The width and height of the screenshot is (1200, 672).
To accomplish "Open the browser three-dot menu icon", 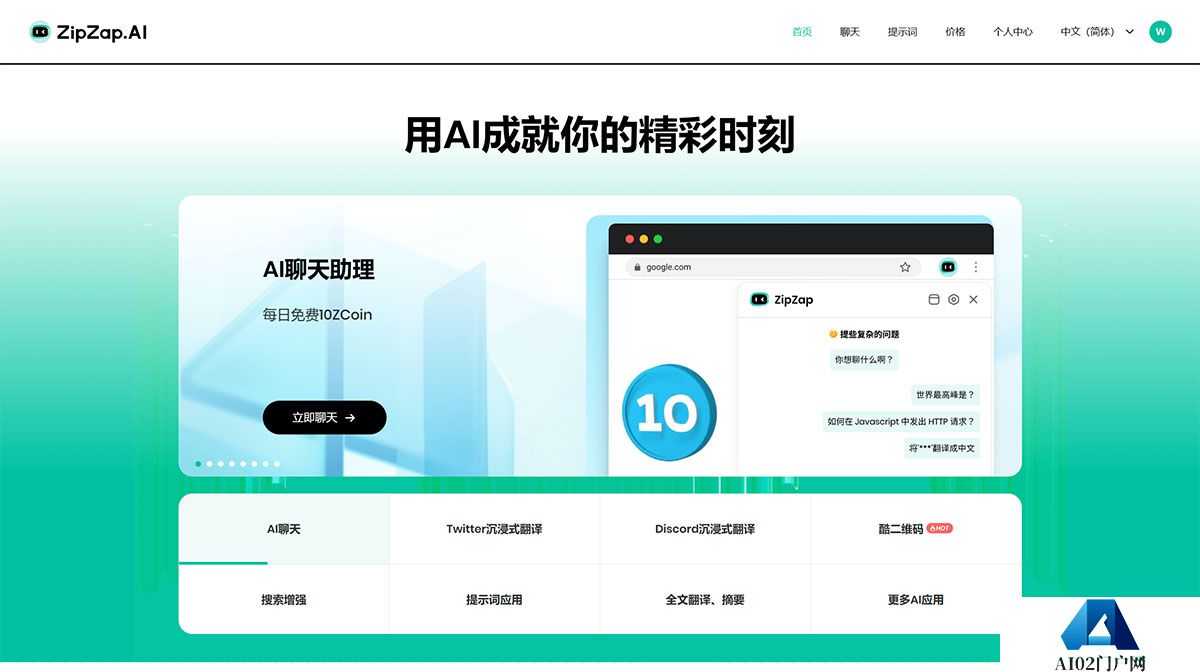I will point(976,267).
